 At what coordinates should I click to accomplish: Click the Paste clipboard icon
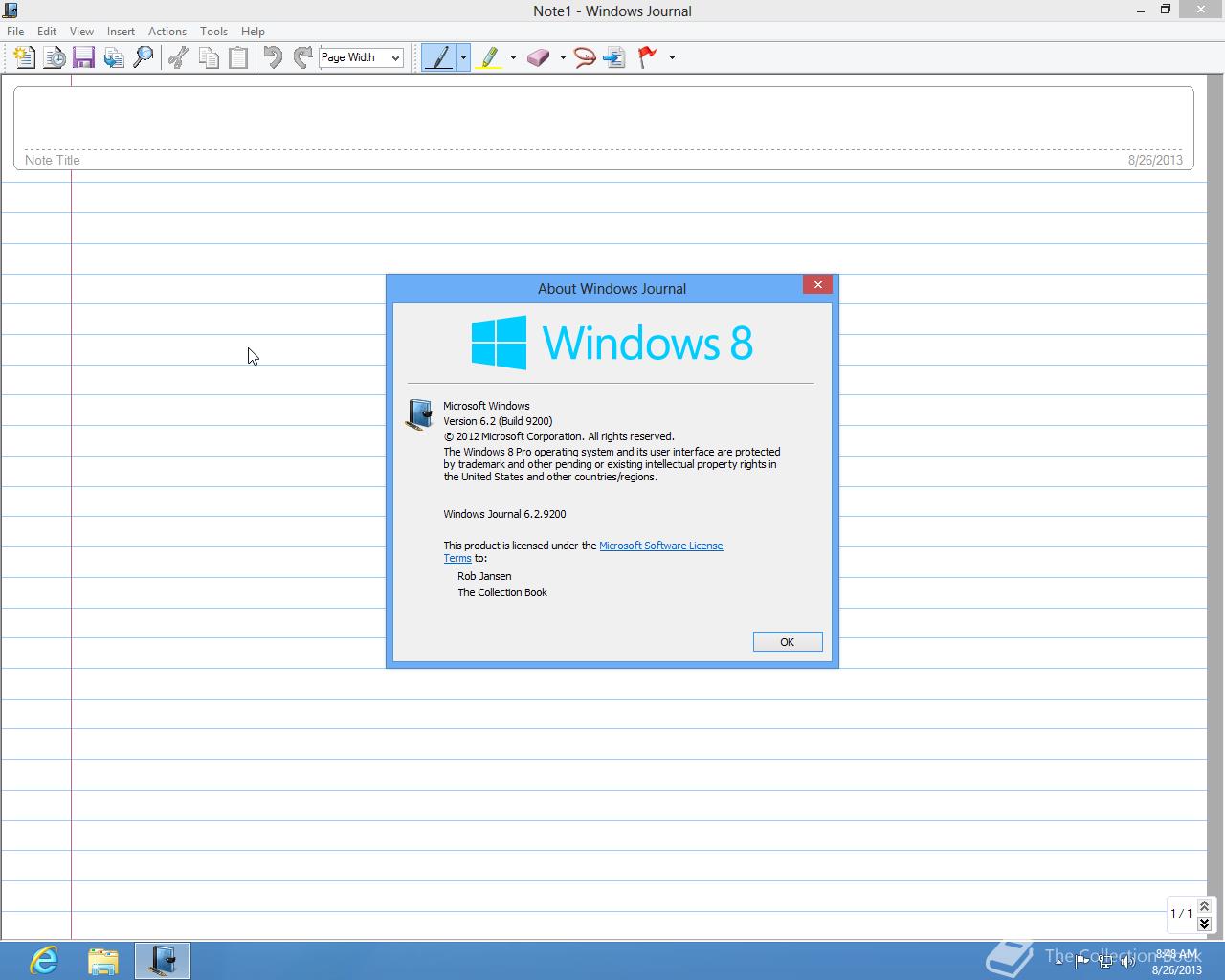coord(238,57)
